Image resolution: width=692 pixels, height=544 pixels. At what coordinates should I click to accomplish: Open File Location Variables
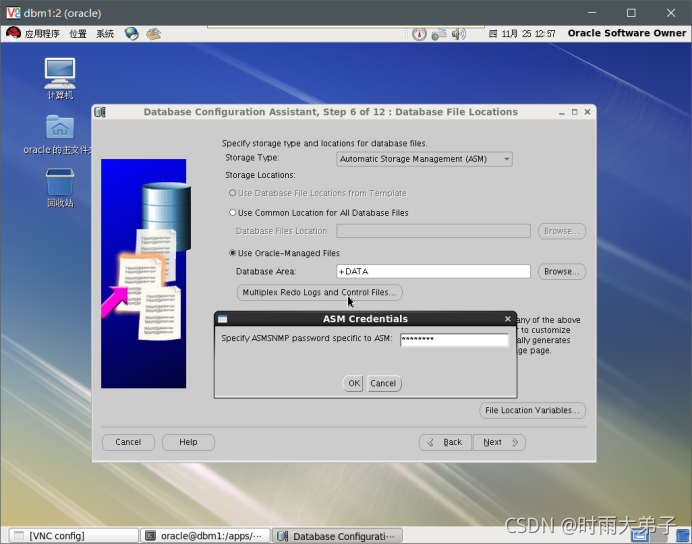(x=532, y=410)
